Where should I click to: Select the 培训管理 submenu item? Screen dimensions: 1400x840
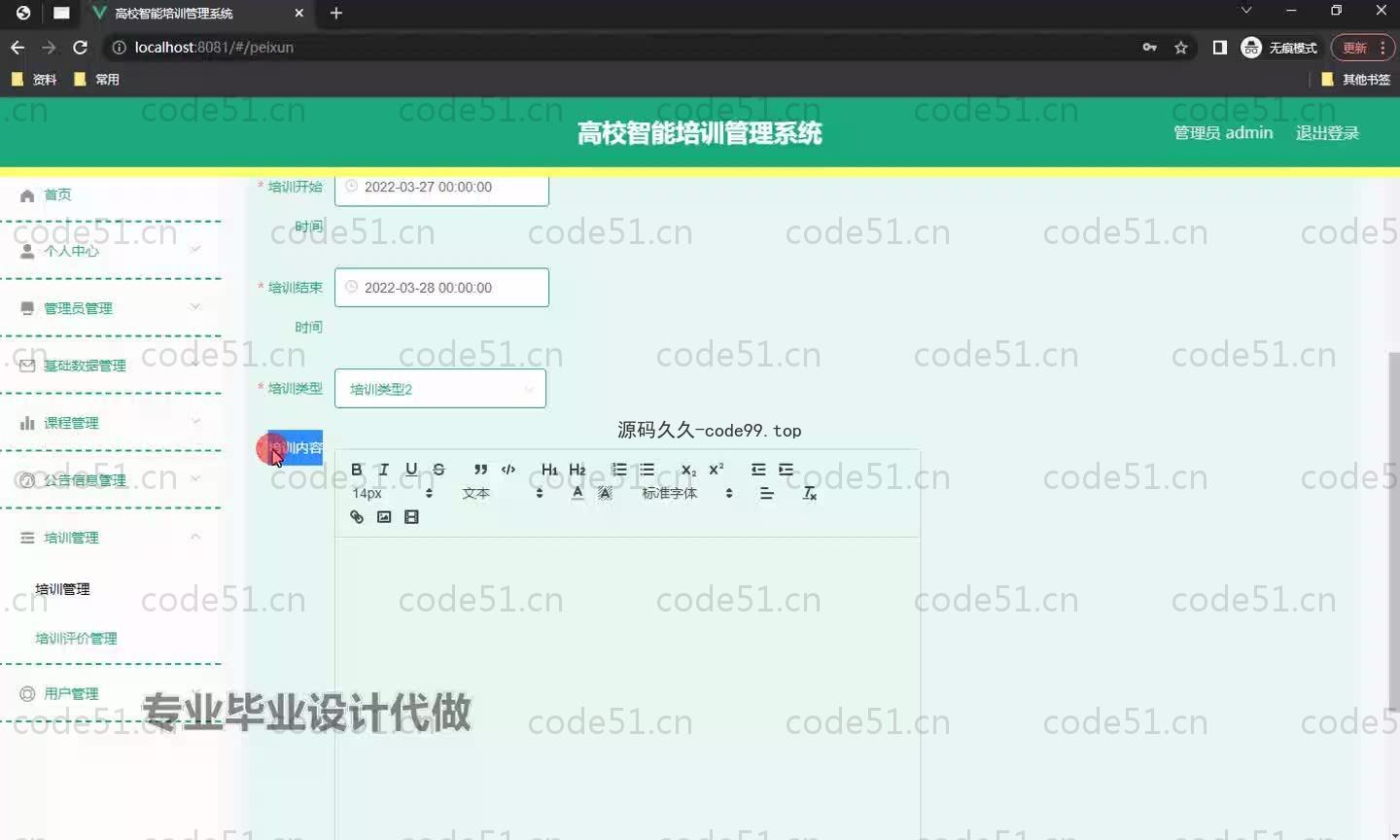pos(62,589)
